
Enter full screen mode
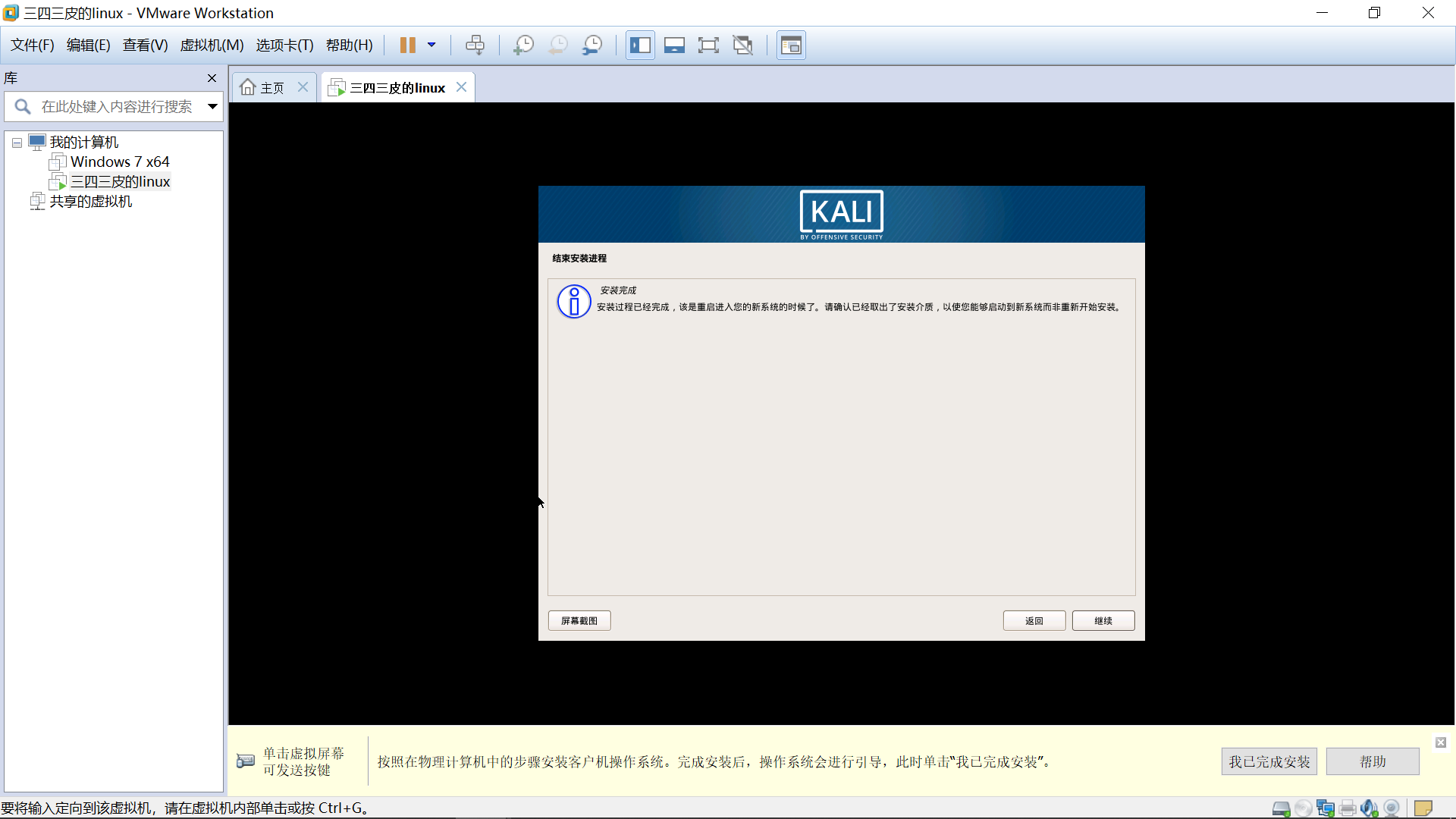coord(708,45)
